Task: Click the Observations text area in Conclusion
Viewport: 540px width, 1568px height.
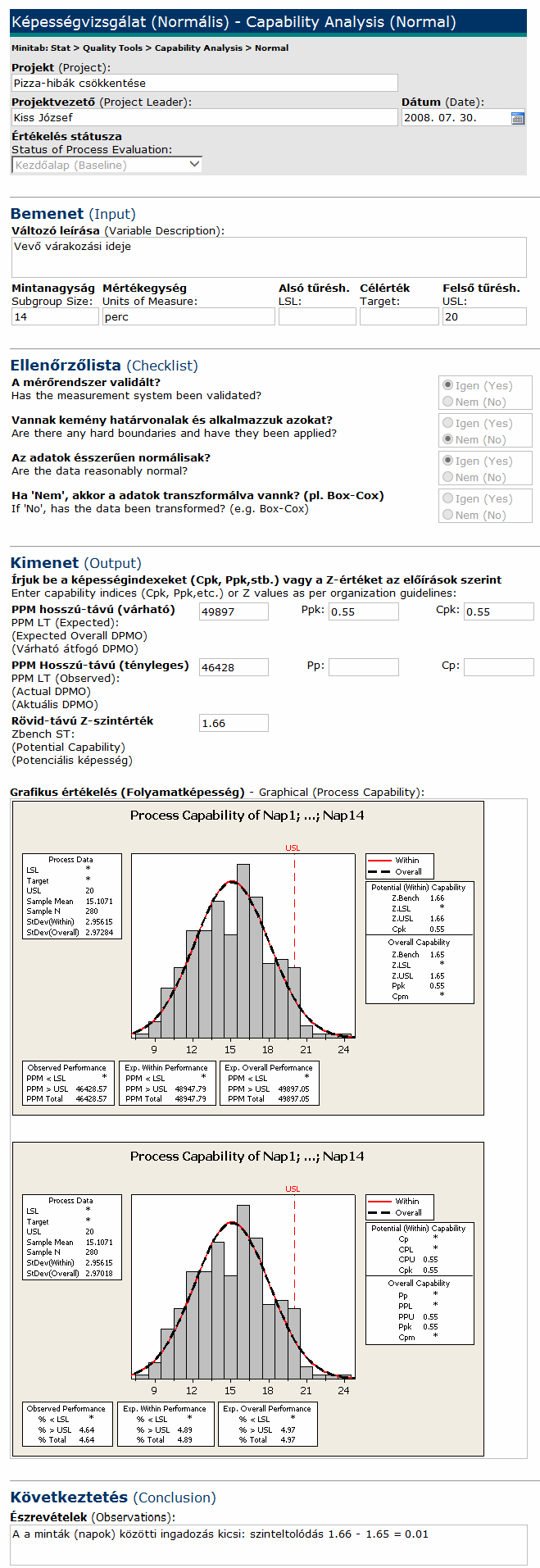Action: point(269,1544)
